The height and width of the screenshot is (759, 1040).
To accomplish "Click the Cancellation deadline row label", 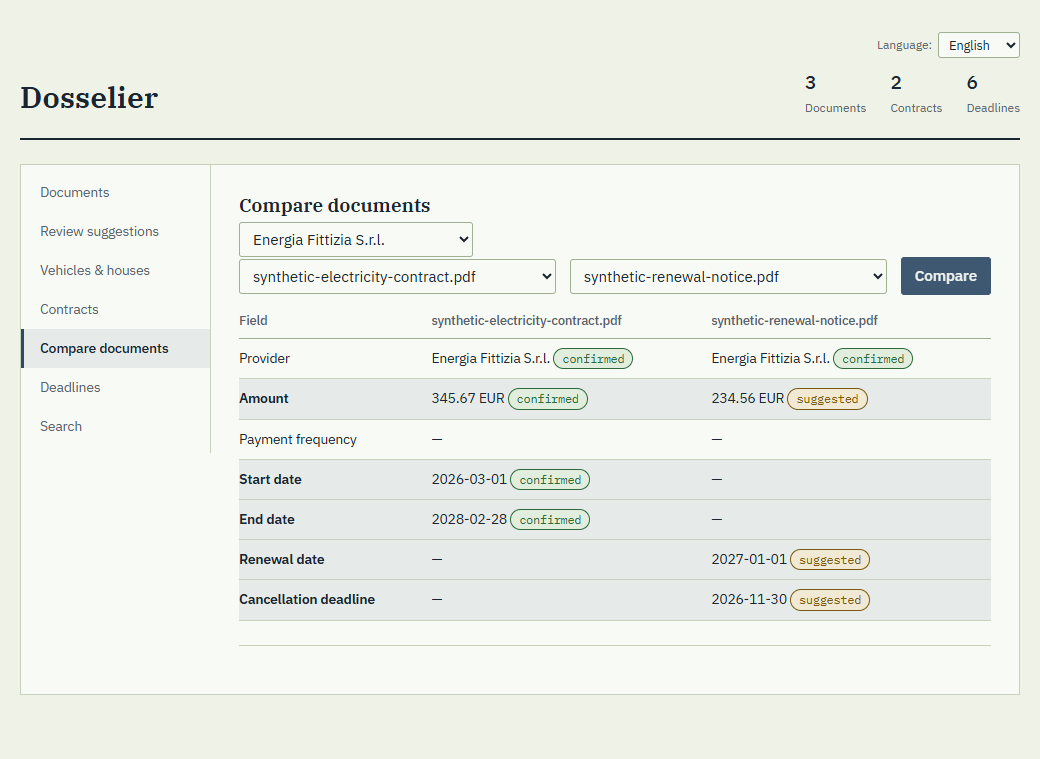I will (307, 599).
